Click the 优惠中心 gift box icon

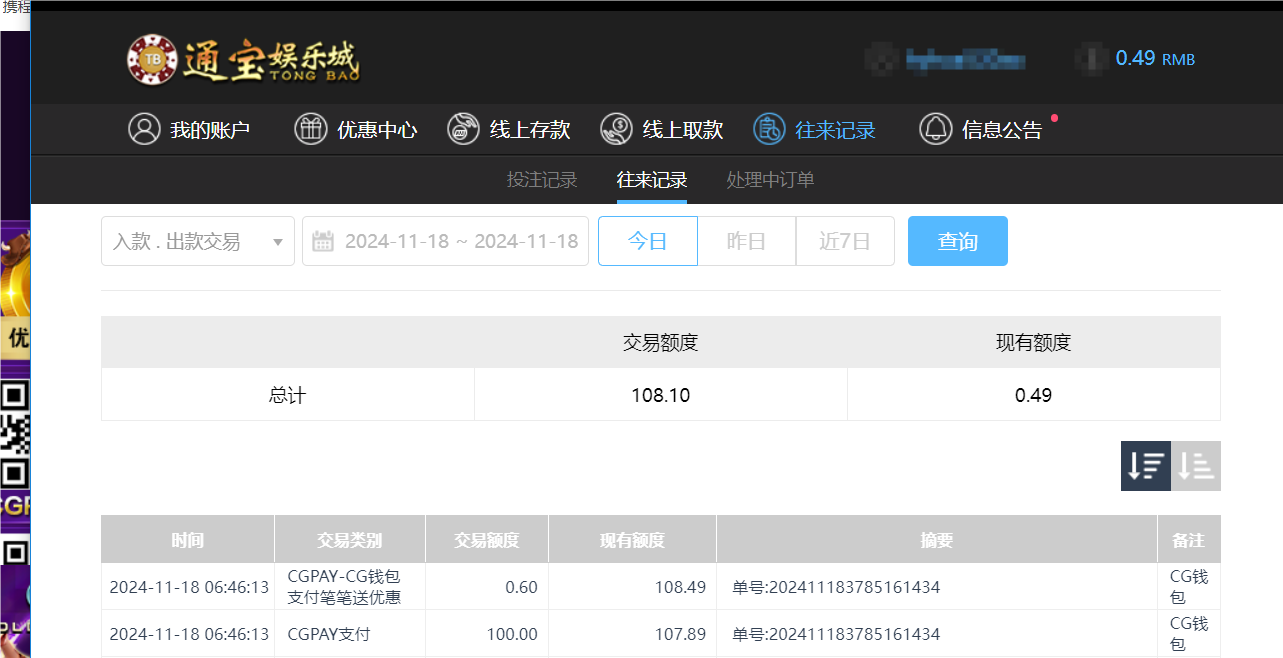[311, 129]
